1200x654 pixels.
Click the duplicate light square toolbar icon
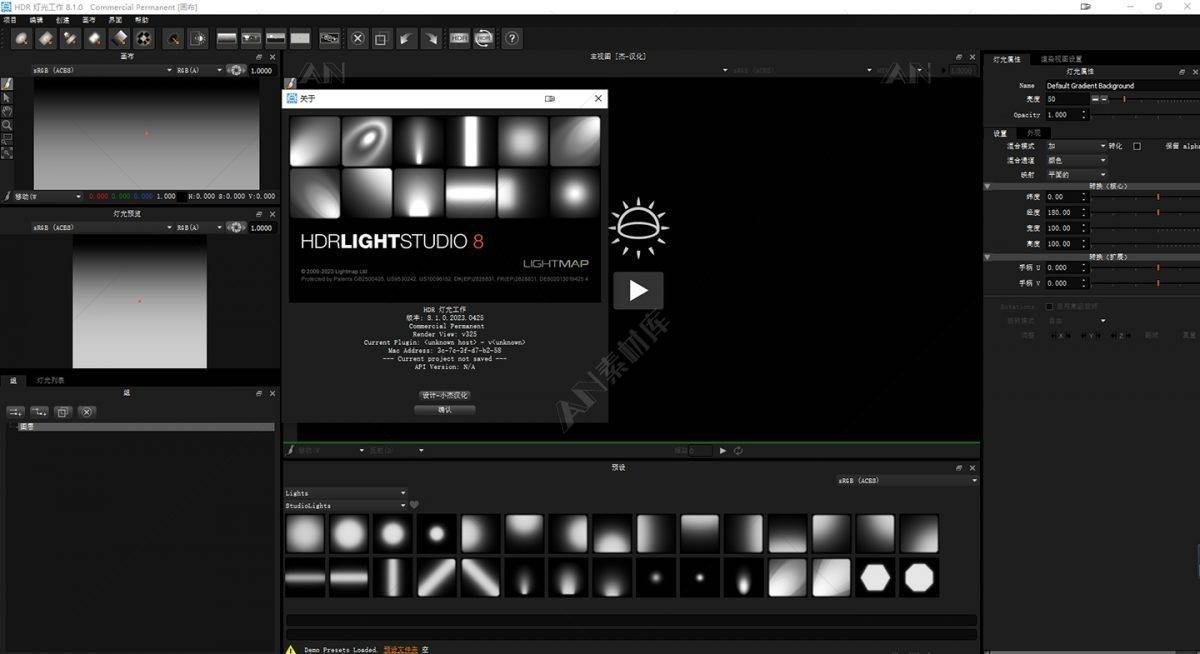[380, 39]
